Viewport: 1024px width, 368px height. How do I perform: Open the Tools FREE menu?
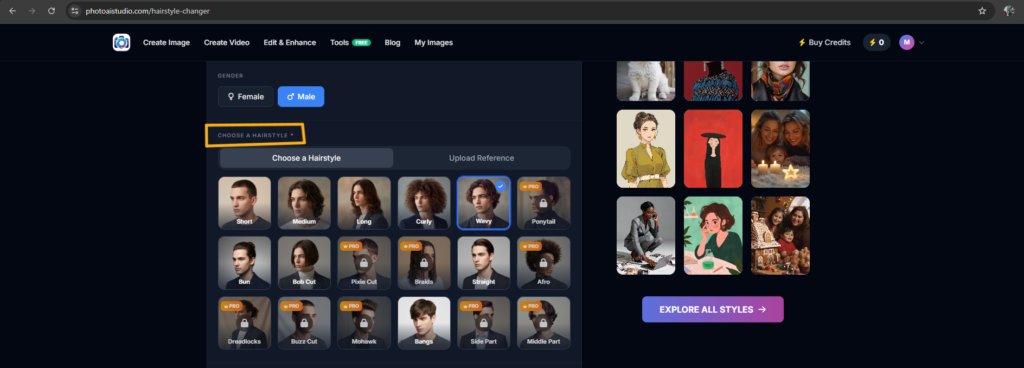click(x=350, y=42)
